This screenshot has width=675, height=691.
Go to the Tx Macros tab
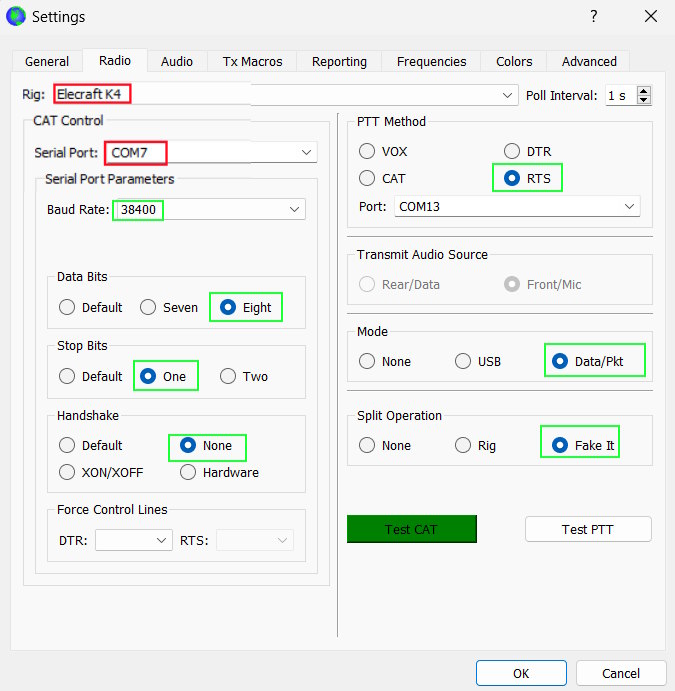click(252, 61)
